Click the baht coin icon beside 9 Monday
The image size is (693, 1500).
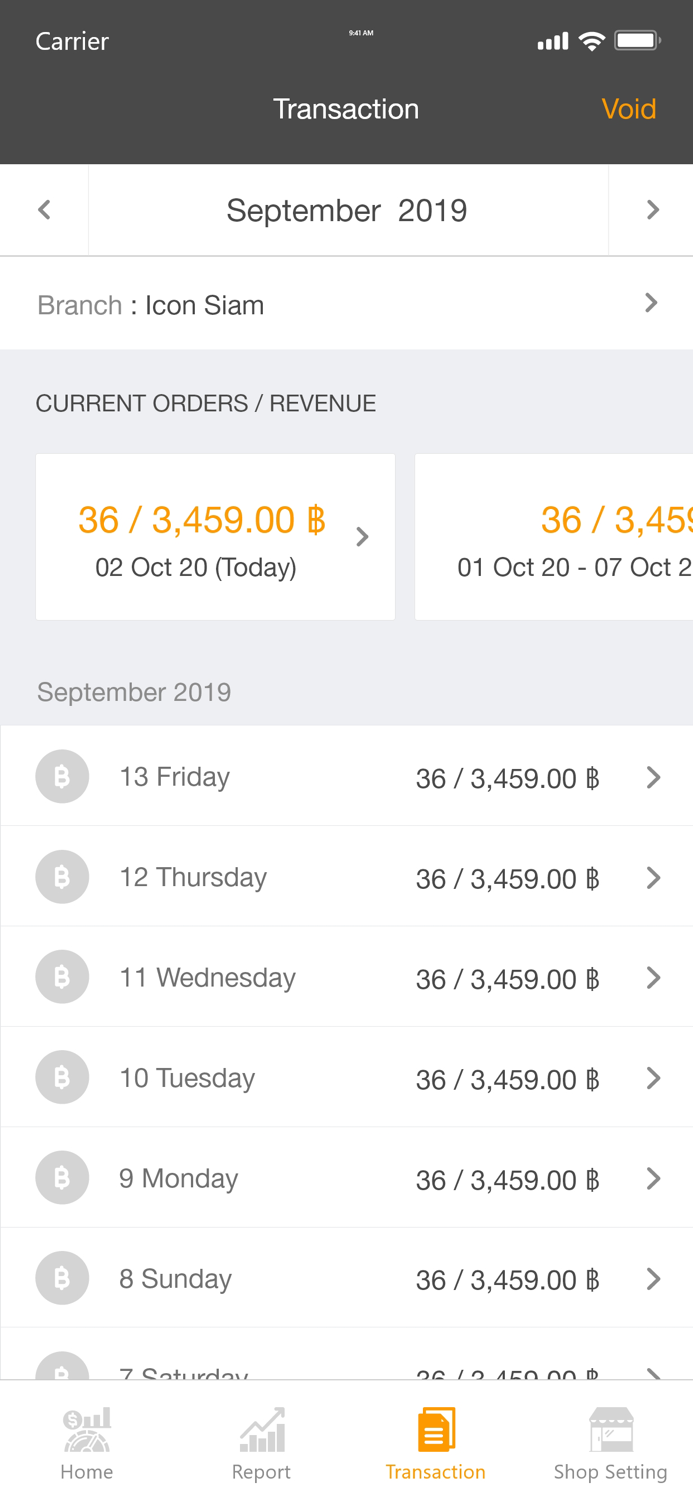62,1177
